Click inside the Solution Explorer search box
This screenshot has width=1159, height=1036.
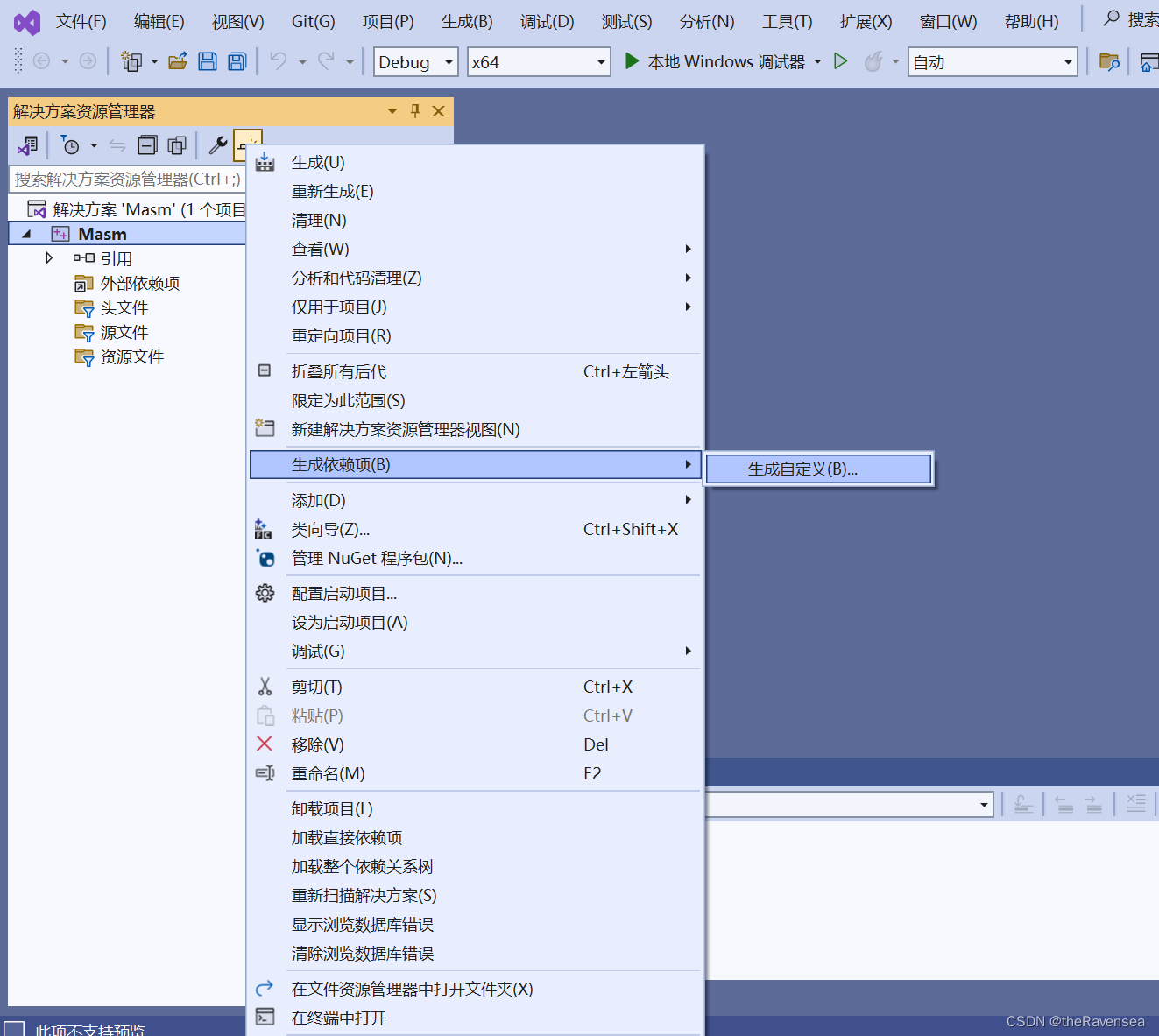[x=123, y=179]
